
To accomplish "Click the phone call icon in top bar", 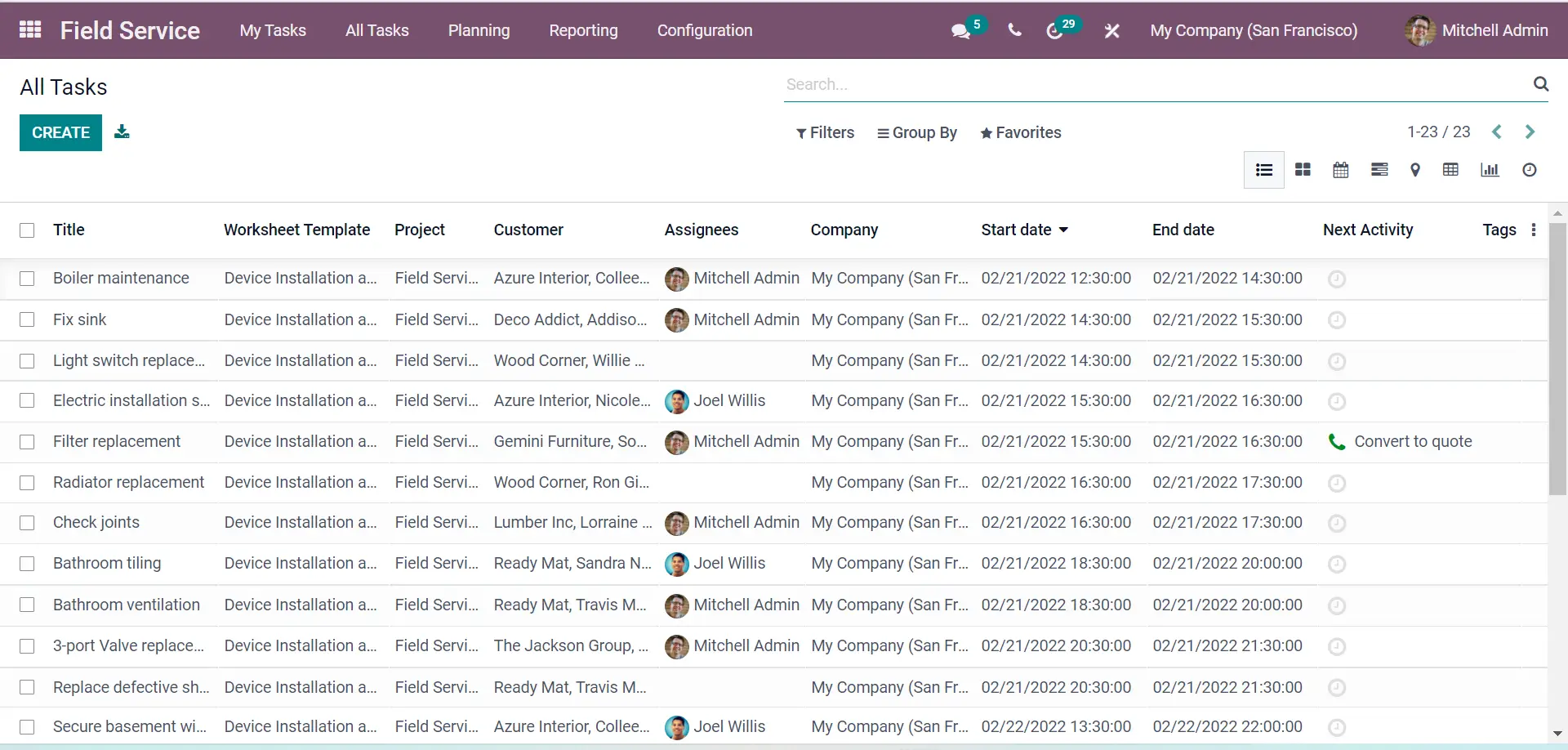I will [x=1014, y=30].
